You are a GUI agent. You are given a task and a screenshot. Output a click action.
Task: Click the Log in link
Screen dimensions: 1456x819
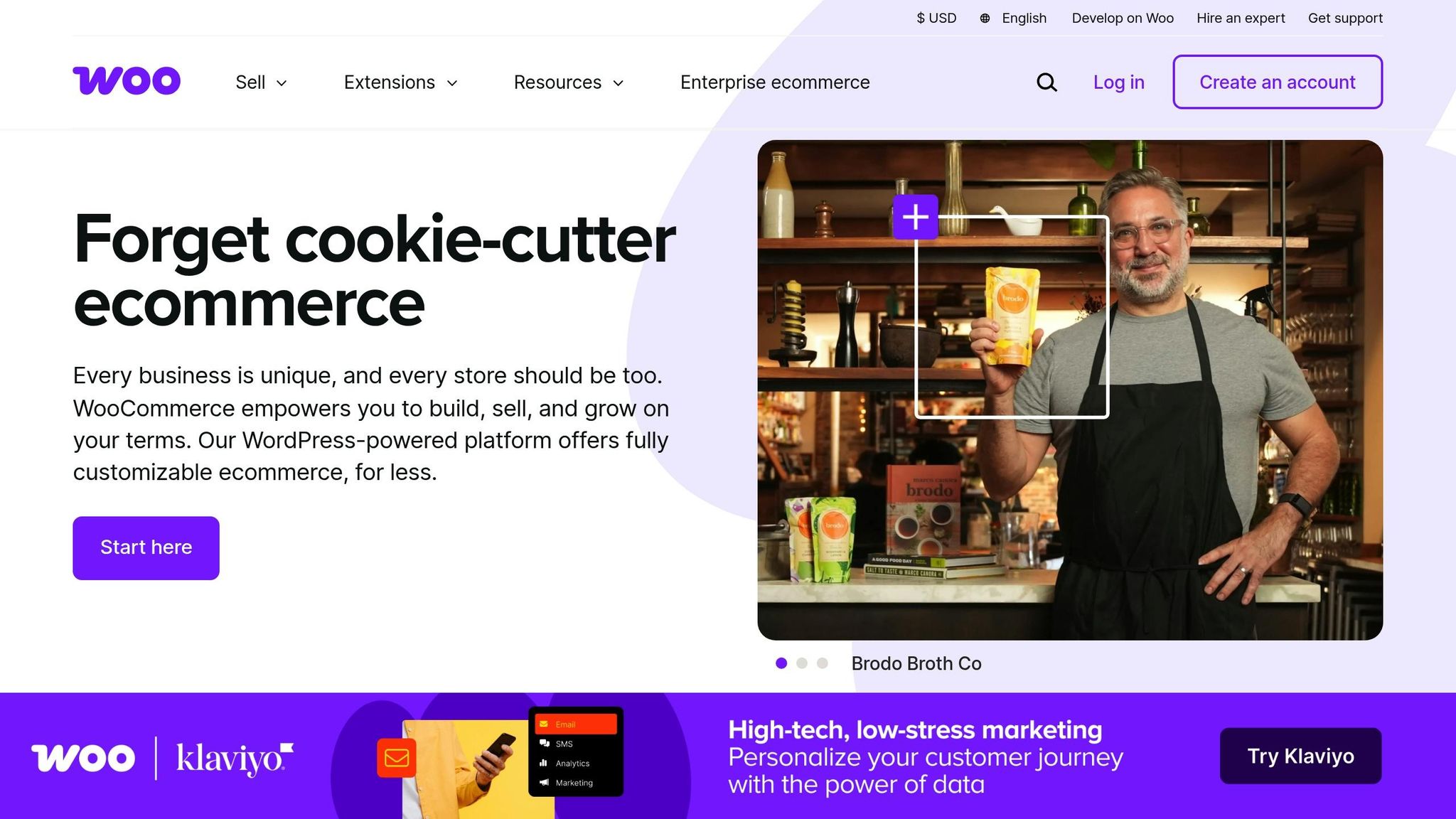coord(1119,82)
